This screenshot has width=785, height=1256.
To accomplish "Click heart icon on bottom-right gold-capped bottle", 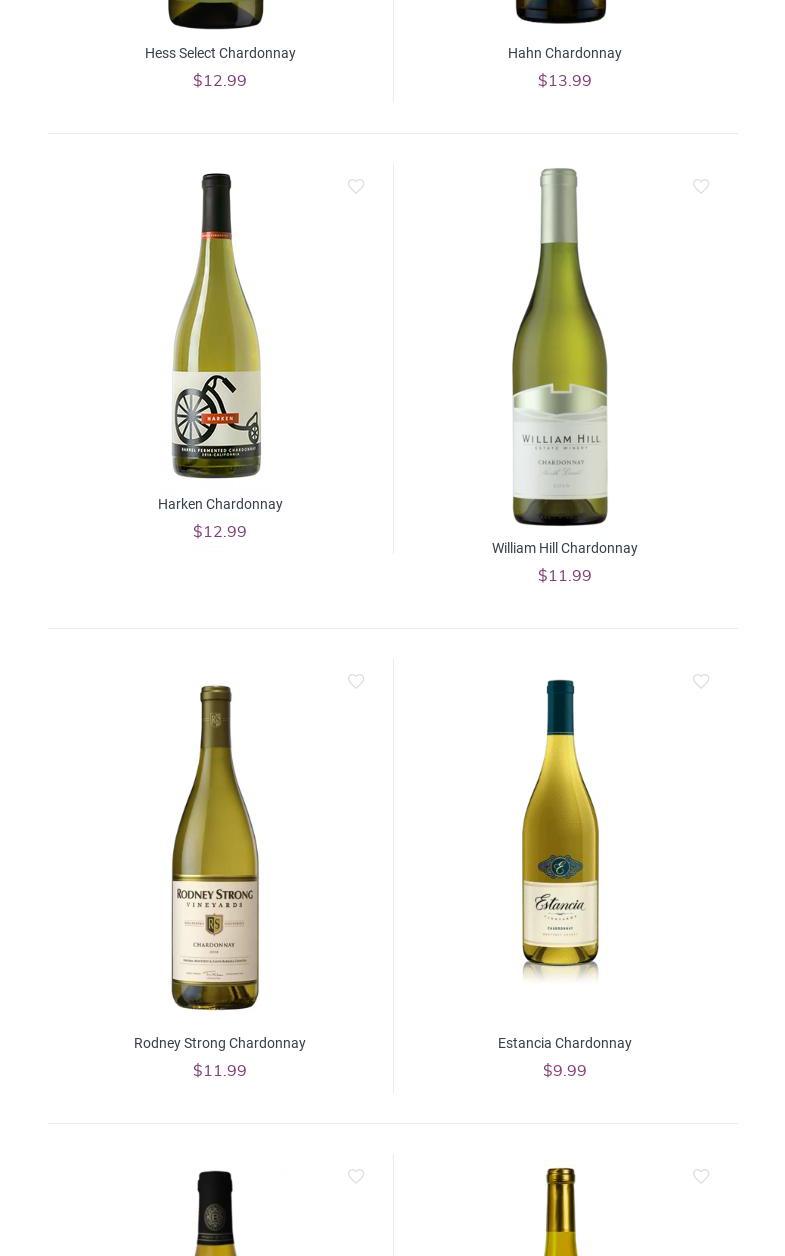I will pos(701,1177).
